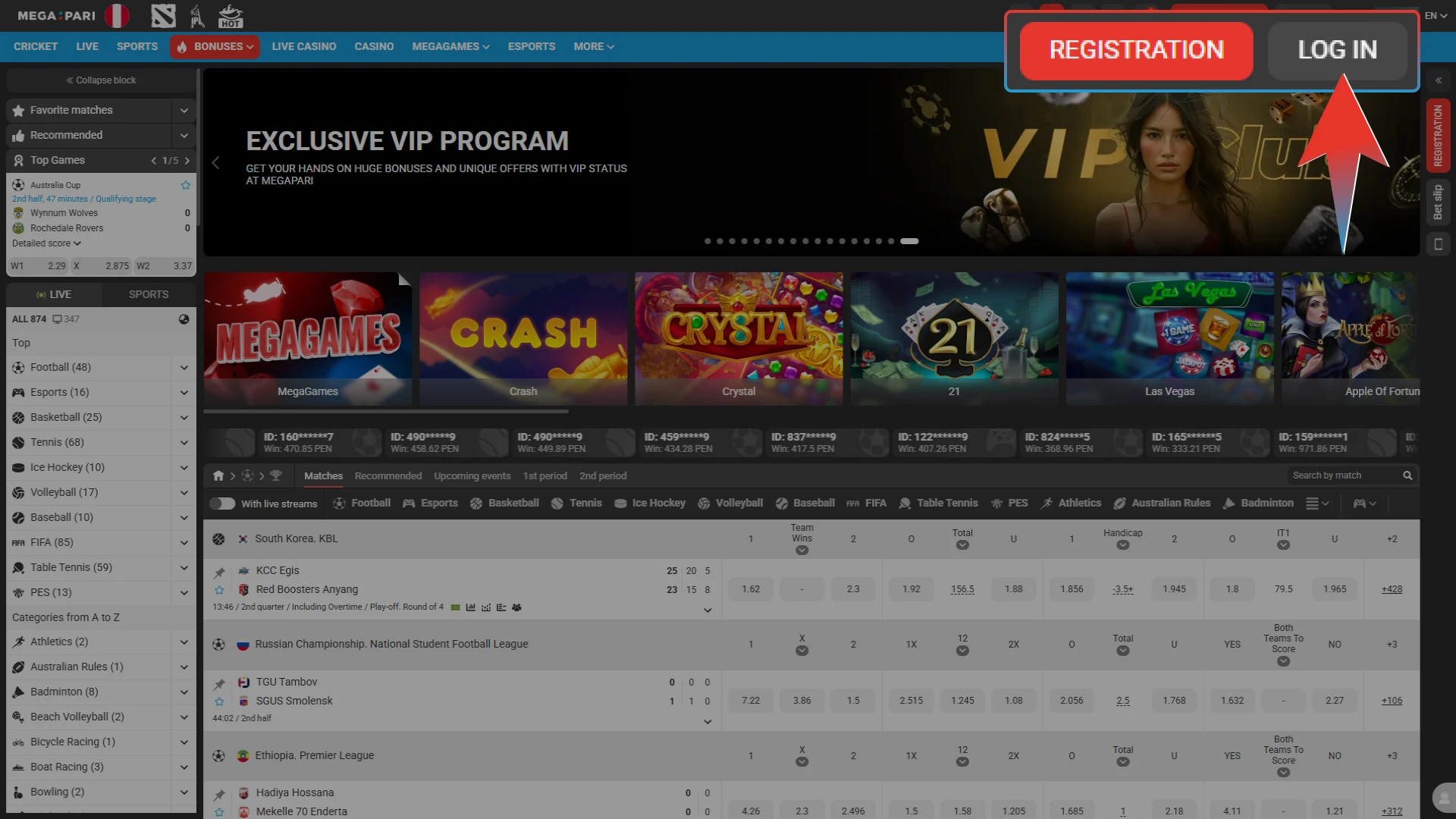Open the Bet slip side tab
Screen dimensions: 1456x819
[x=1438, y=202]
